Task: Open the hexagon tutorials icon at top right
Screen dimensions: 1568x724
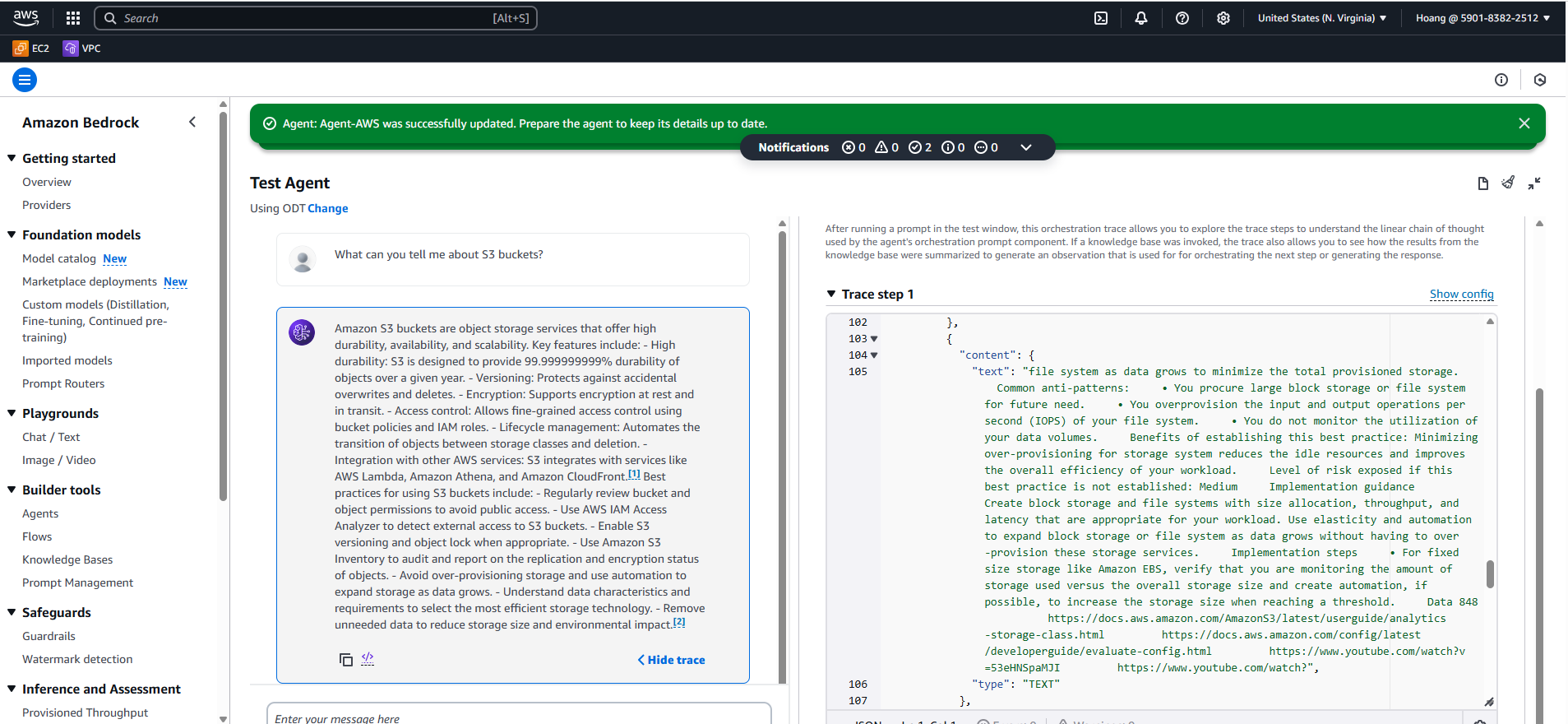Action: (1540, 80)
